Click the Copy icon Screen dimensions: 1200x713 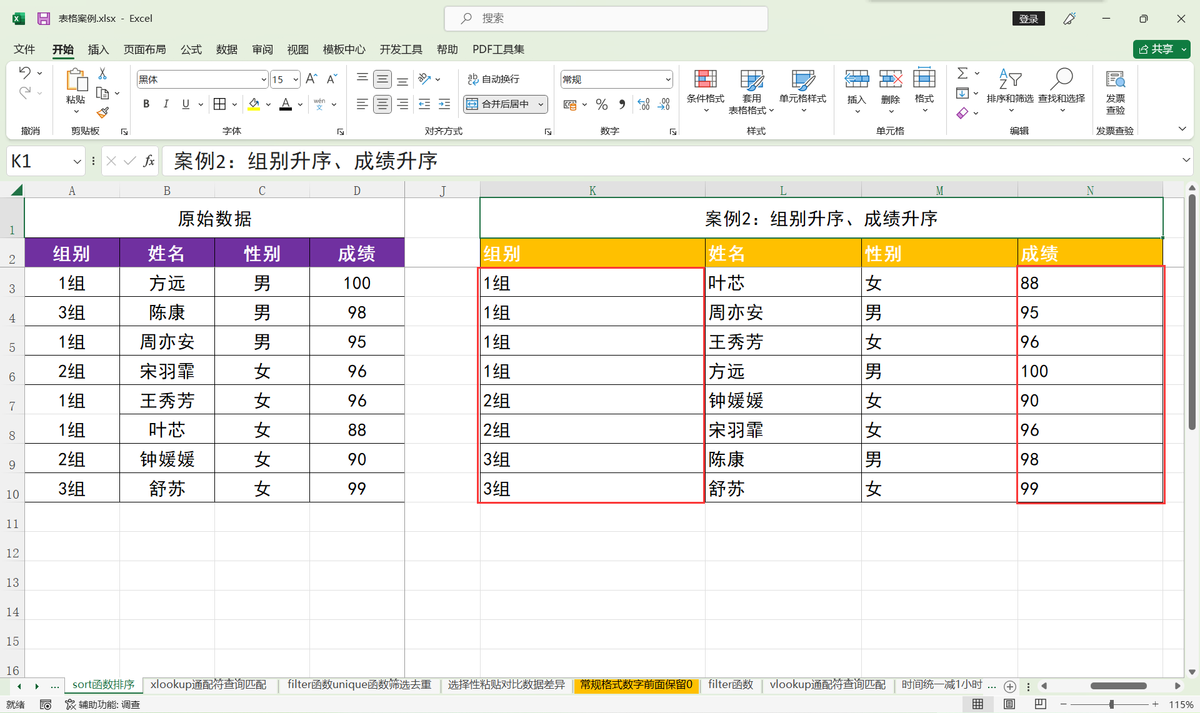pos(103,94)
